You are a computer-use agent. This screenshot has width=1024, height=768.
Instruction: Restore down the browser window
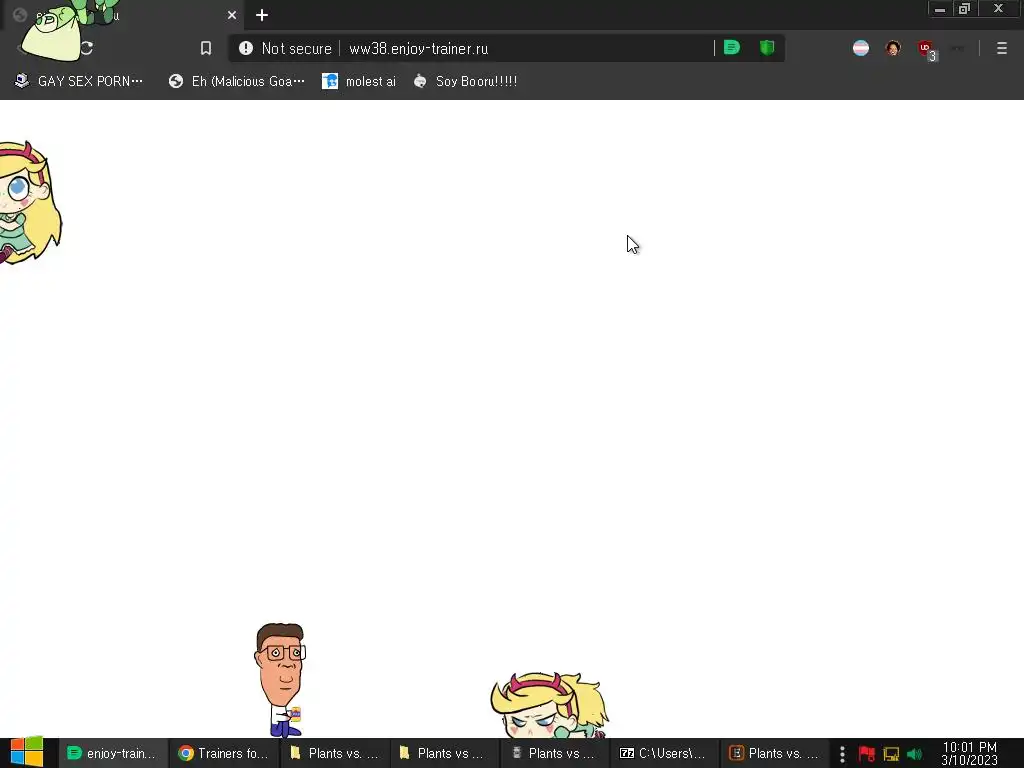pos(965,9)
